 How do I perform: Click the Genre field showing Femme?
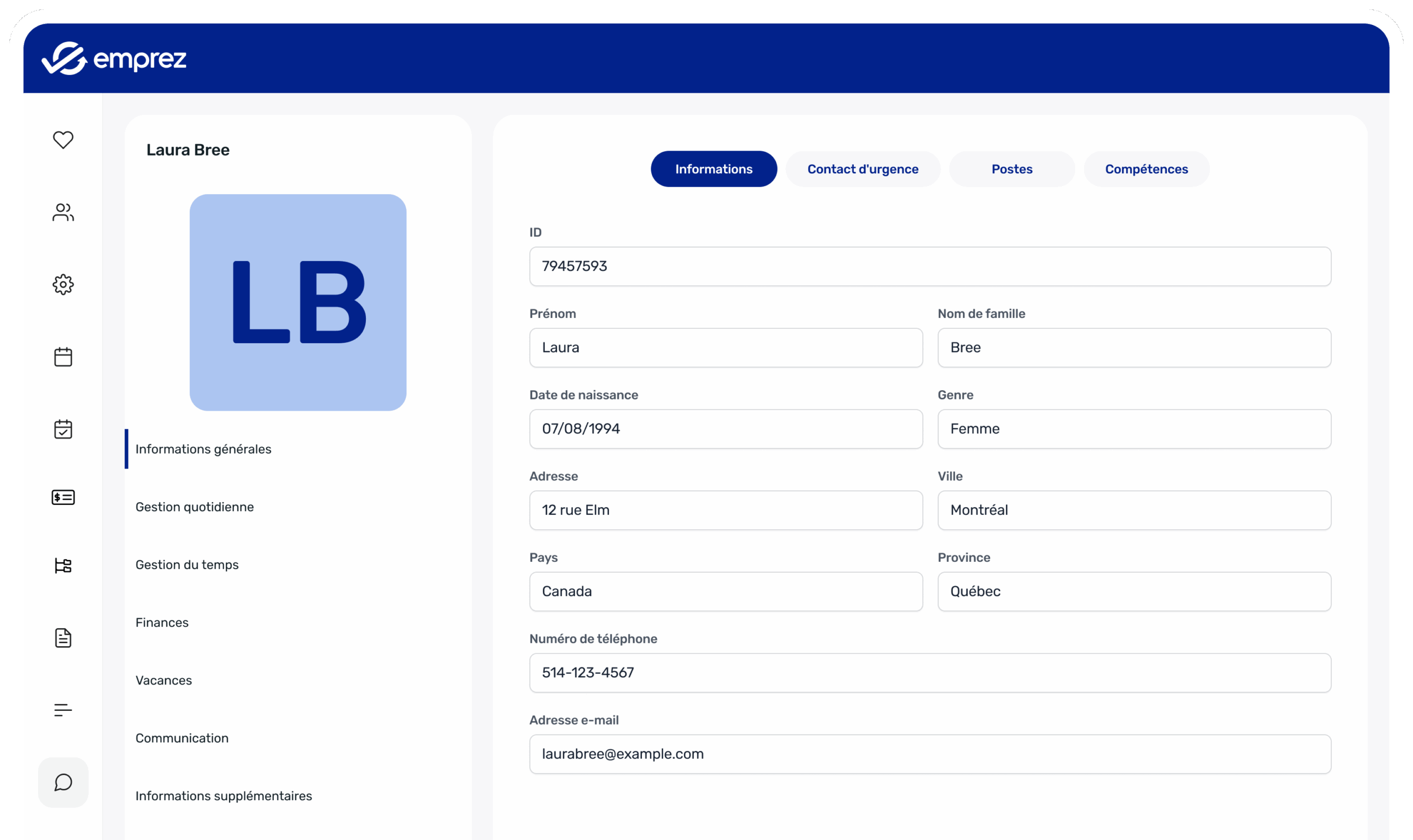[x=1134, y=429]
